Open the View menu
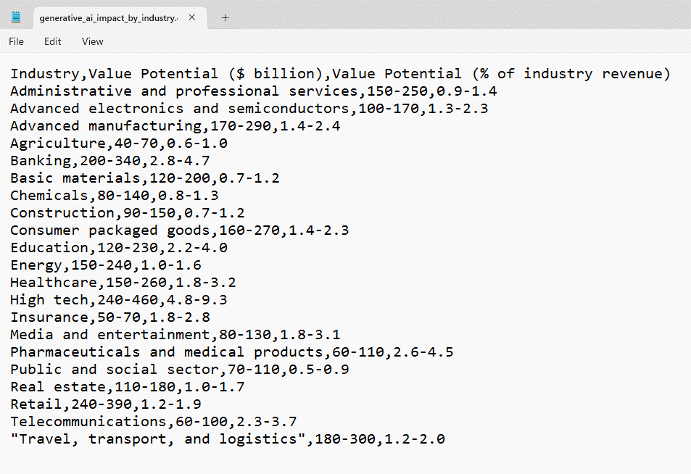 pos(93,42)
